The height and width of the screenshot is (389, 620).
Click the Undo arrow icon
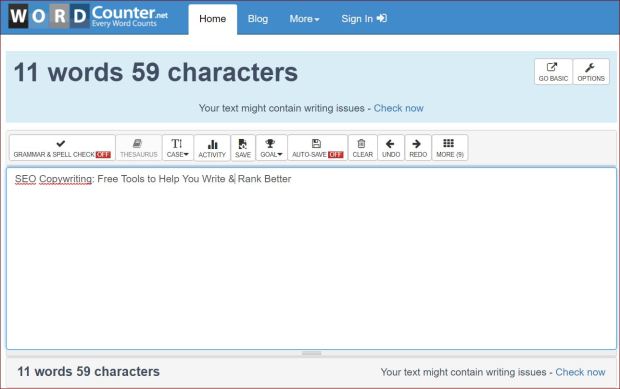coord(390,144)
